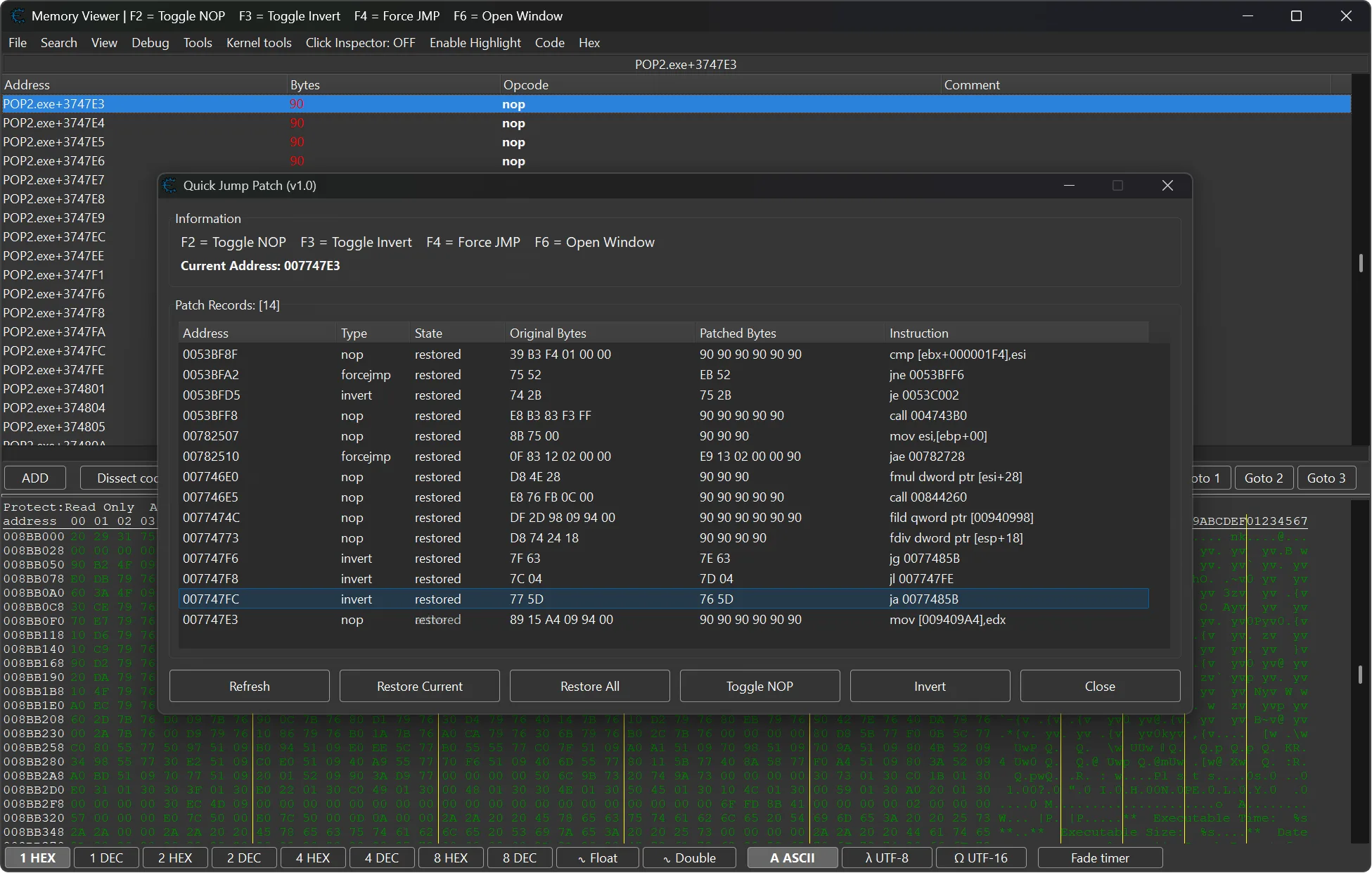
Task: Refresh the patch records list
Action: coord(249,686)
